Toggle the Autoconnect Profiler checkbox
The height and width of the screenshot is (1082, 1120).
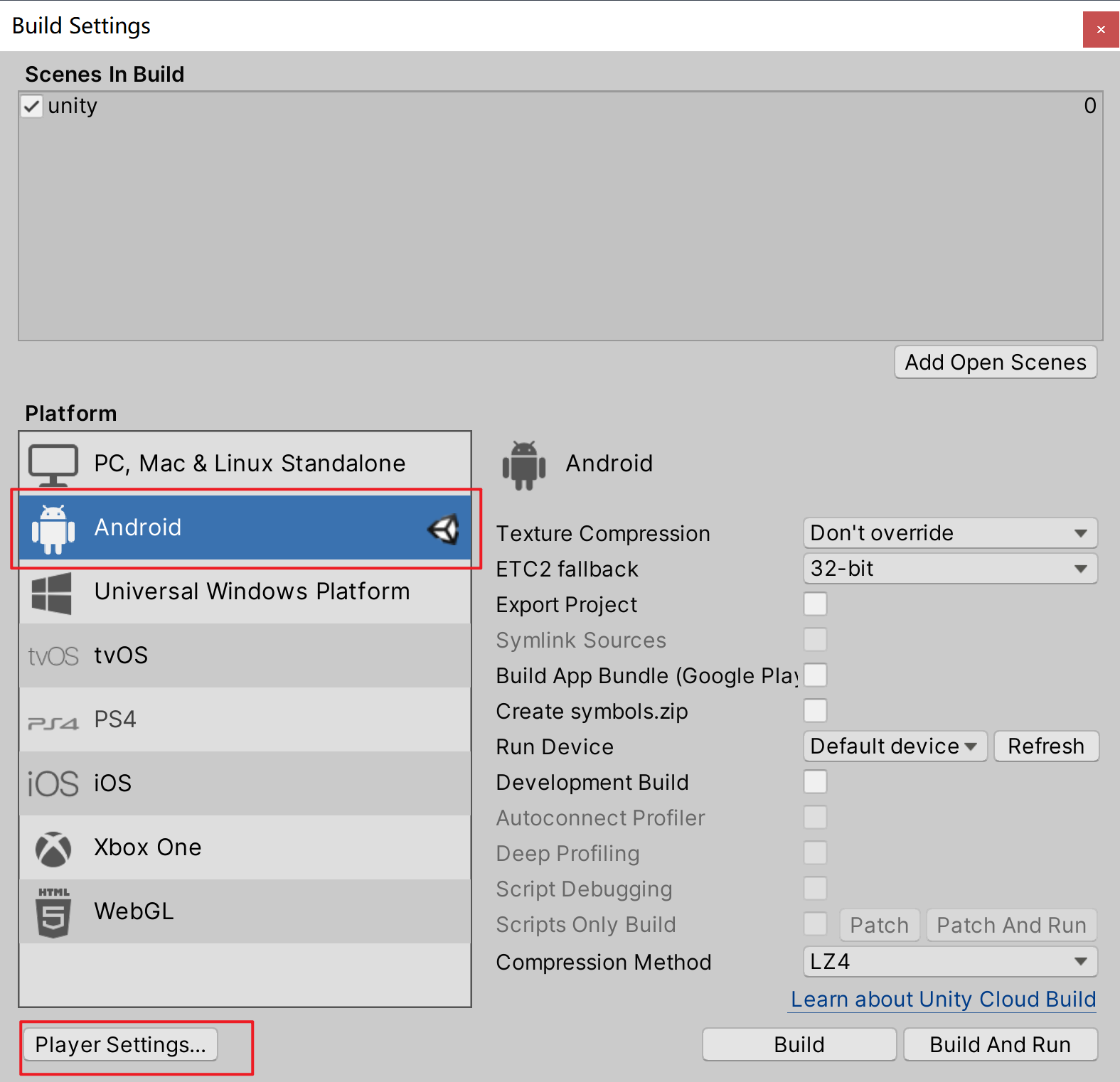tap(815, 818)
